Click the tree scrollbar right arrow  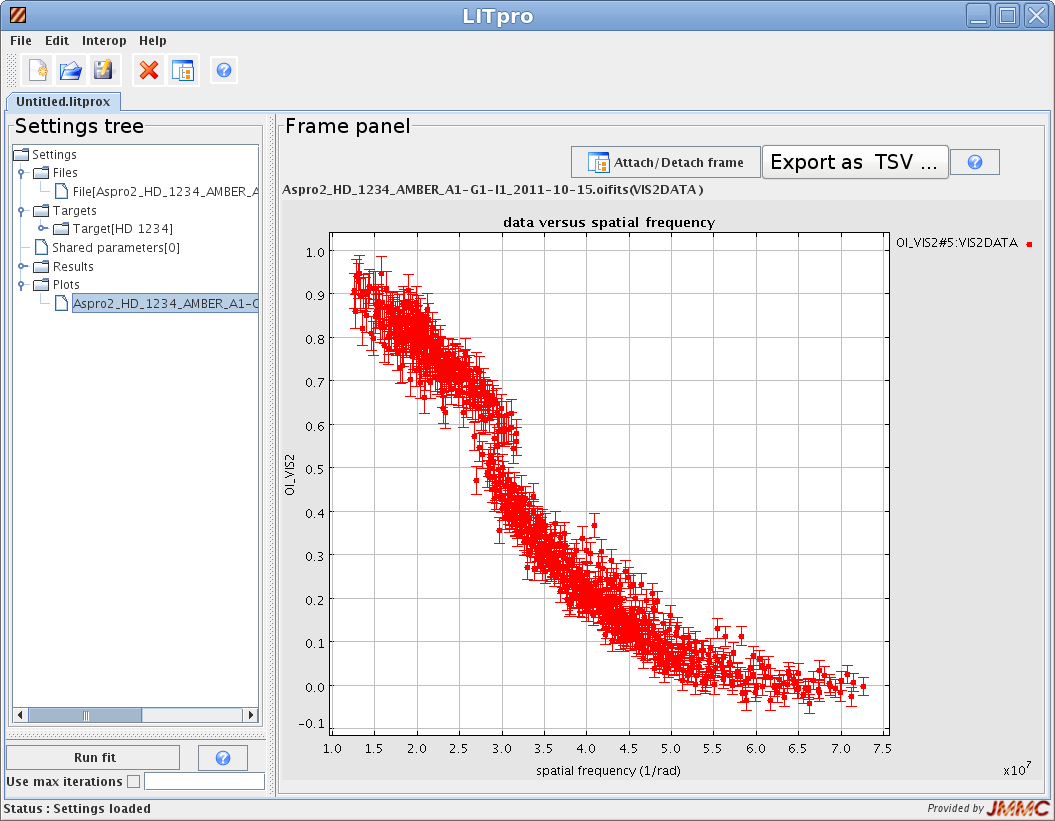point(251,715)
